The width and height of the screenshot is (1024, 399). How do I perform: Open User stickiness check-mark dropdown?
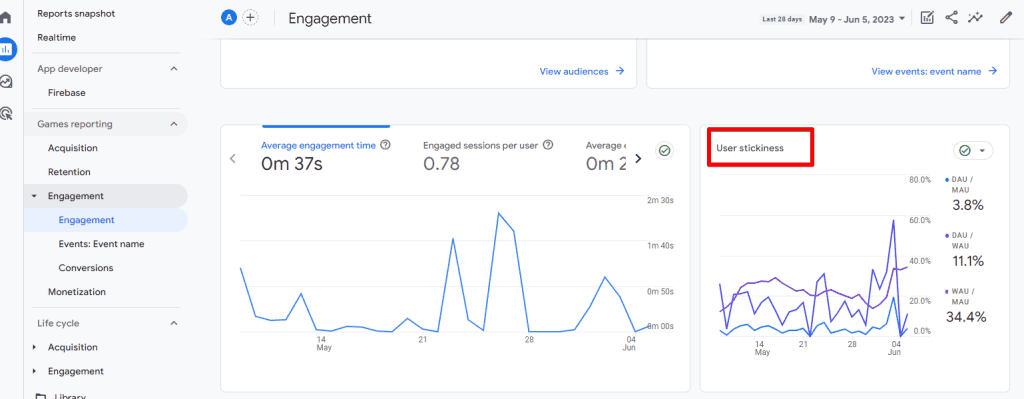[973, 151]
